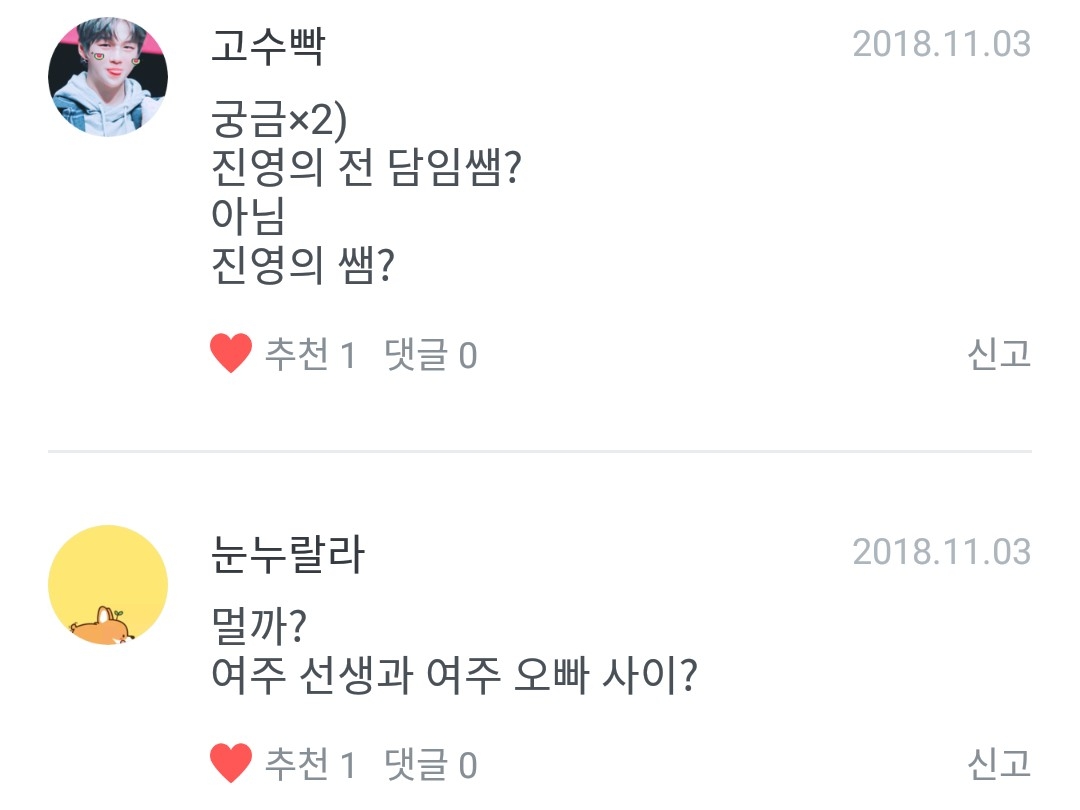Report 고수빡's comment with 신고
1080x810 pixels.
pos(998,354)
